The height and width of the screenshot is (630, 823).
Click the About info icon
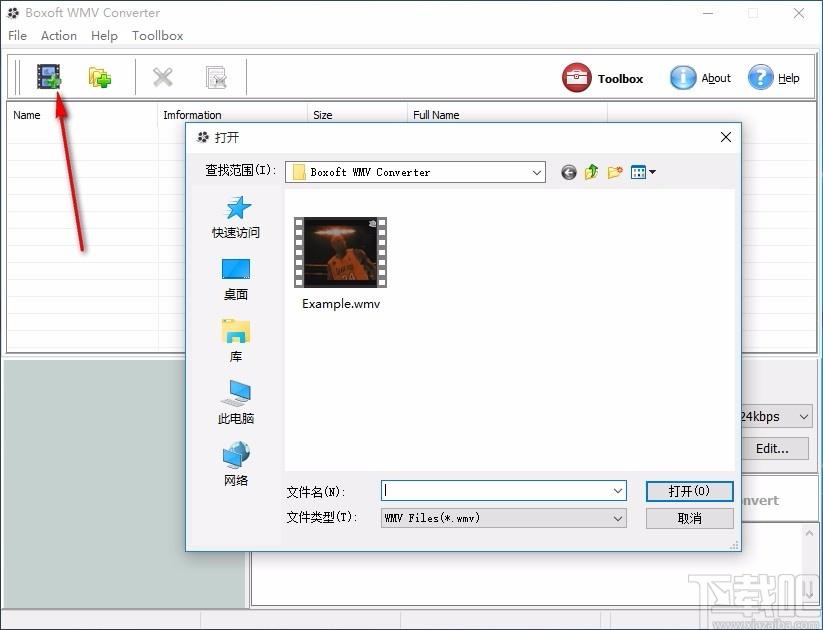pos(683,78)
